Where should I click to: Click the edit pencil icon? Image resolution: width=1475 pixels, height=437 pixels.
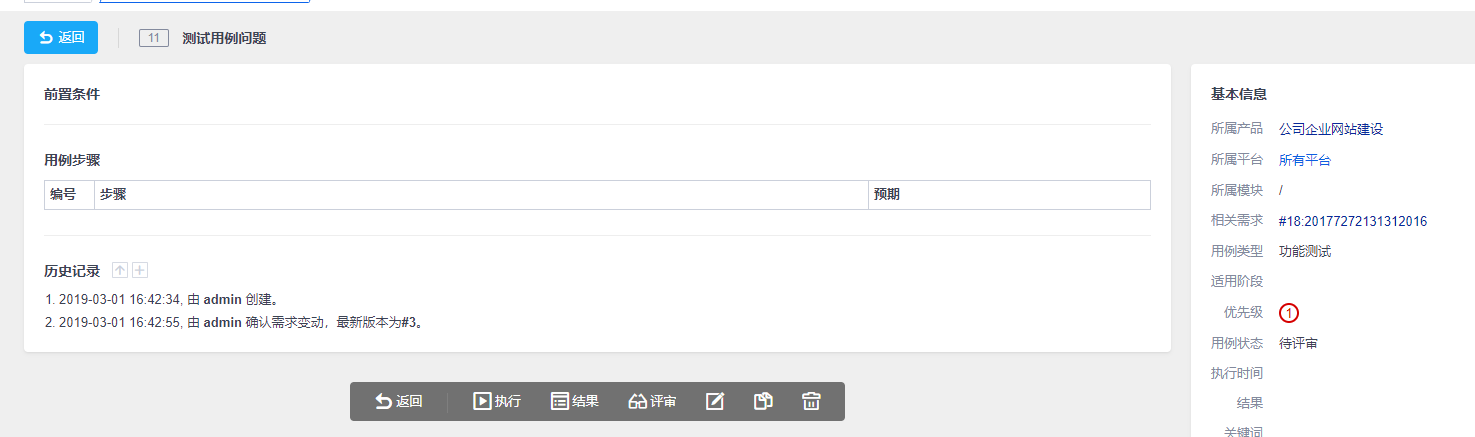pos(715,401)
